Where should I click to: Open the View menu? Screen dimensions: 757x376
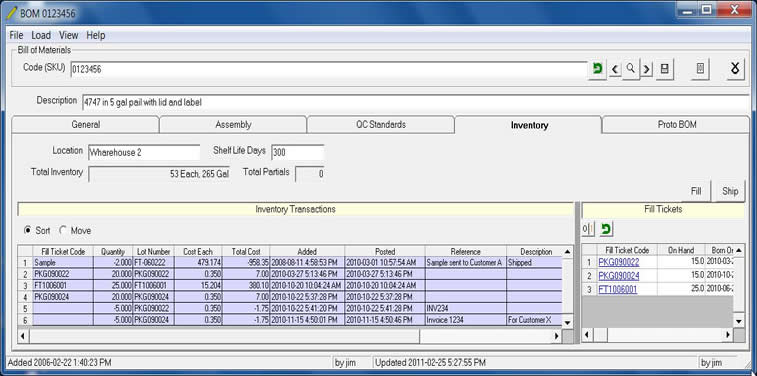click(x=69, y=35)
